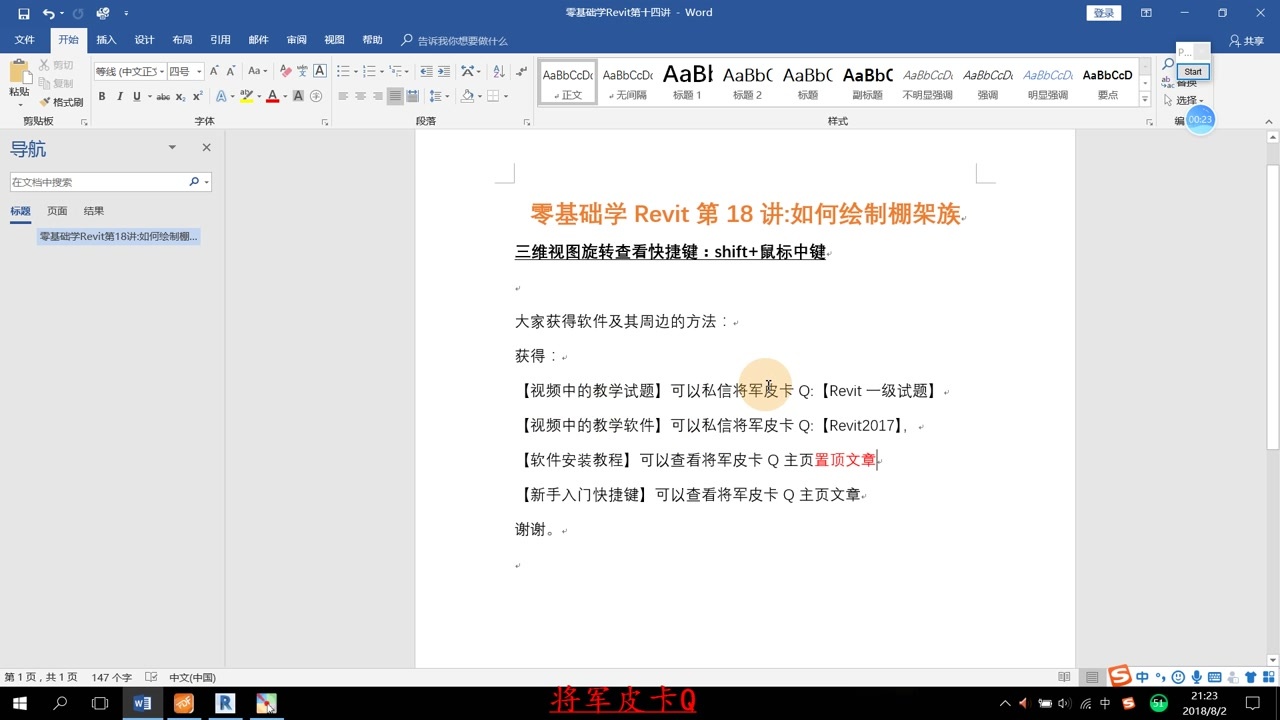
Task: Apply the 标题 1 heading style
Action: [688, 82]
